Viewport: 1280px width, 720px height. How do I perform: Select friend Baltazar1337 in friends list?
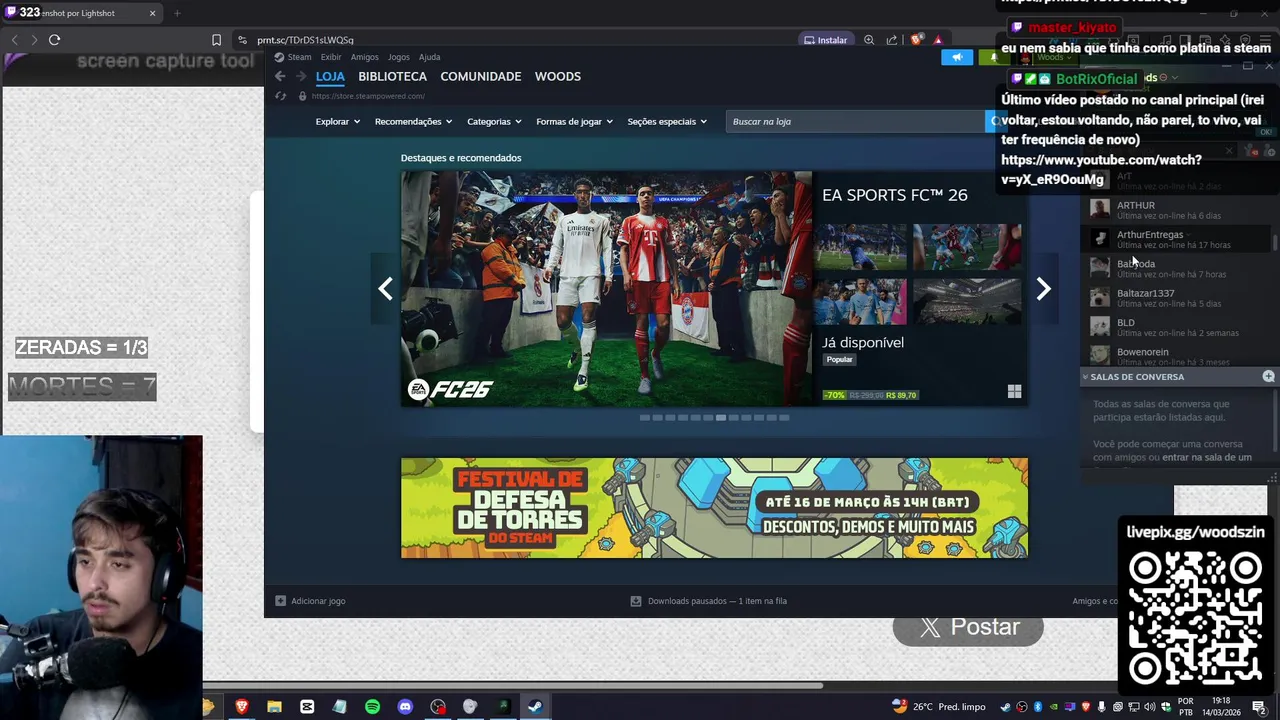coord(1180,298)
